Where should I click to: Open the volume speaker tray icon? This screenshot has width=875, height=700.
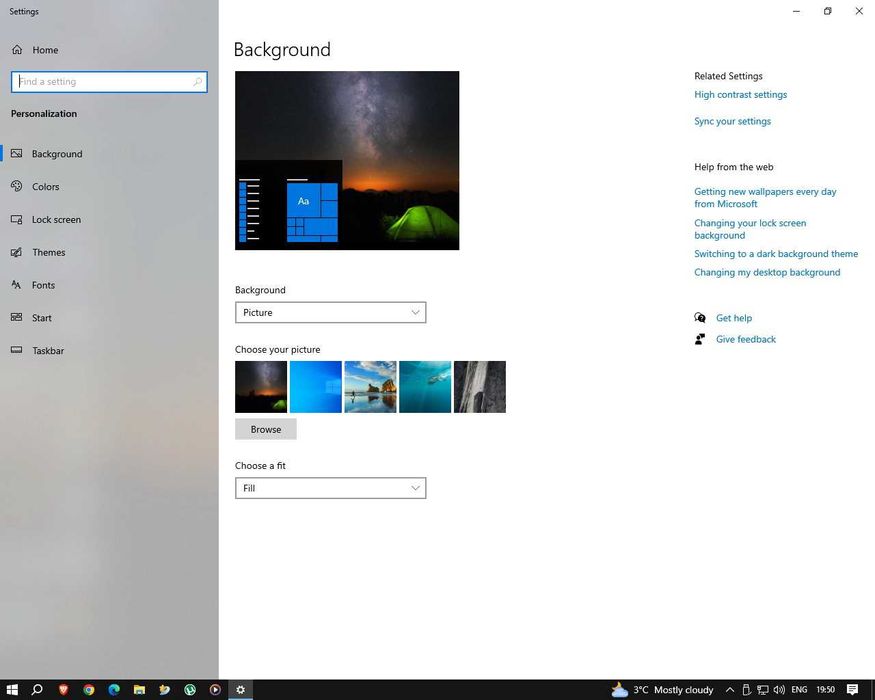coord(779,690)
